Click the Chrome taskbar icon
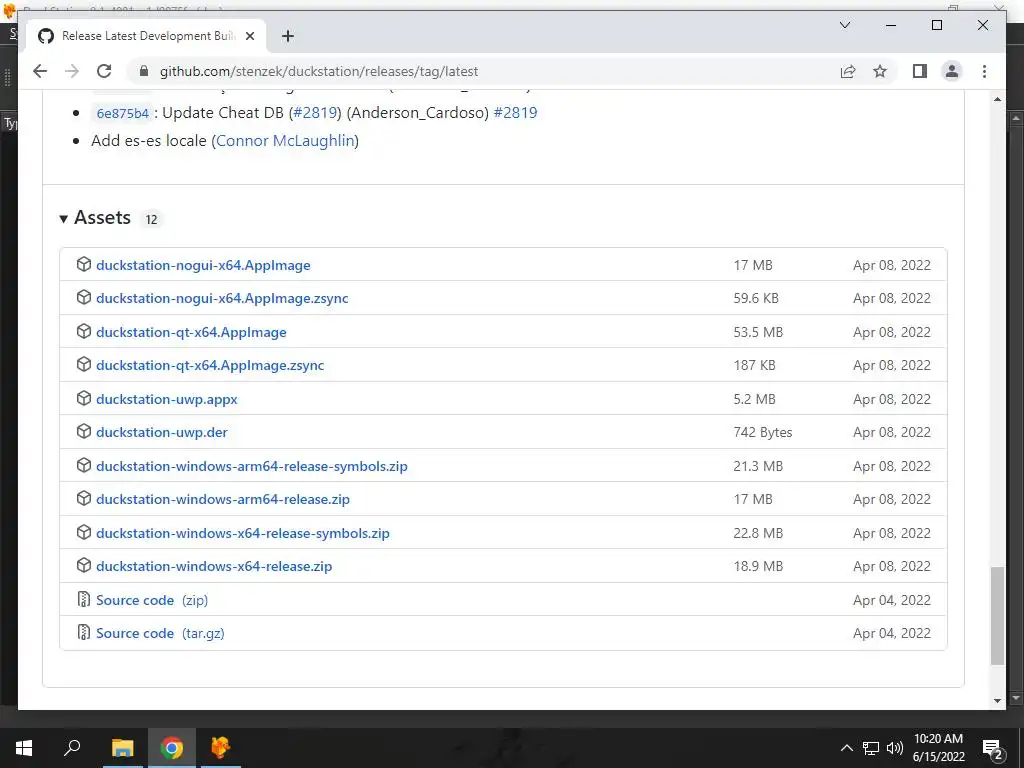 [x=172, y=748]
